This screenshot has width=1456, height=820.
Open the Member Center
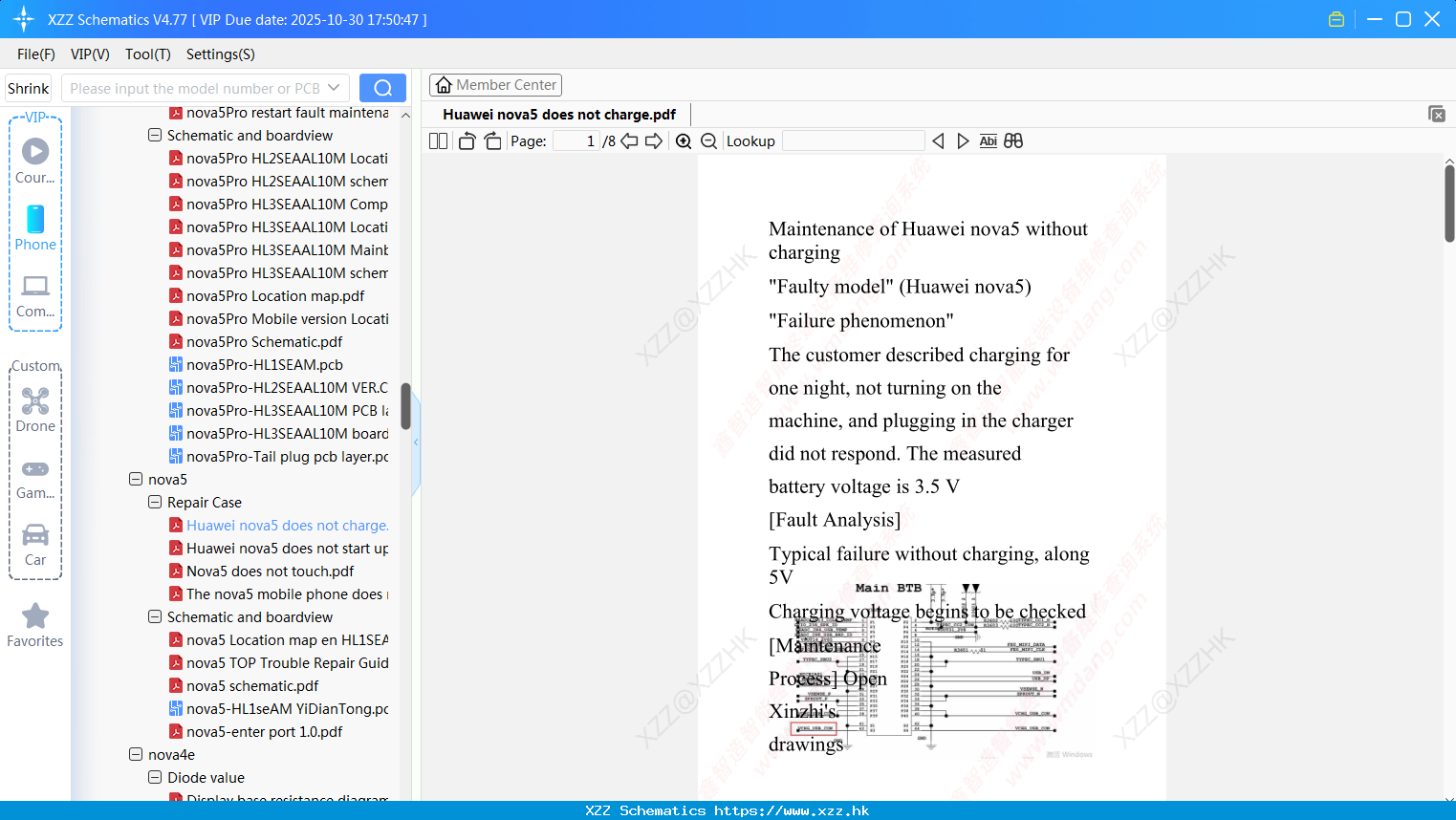point(495,85)
